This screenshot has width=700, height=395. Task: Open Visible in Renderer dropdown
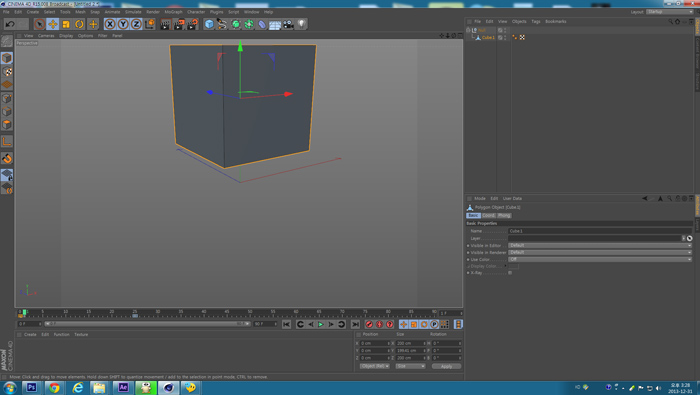coord(600,252)
